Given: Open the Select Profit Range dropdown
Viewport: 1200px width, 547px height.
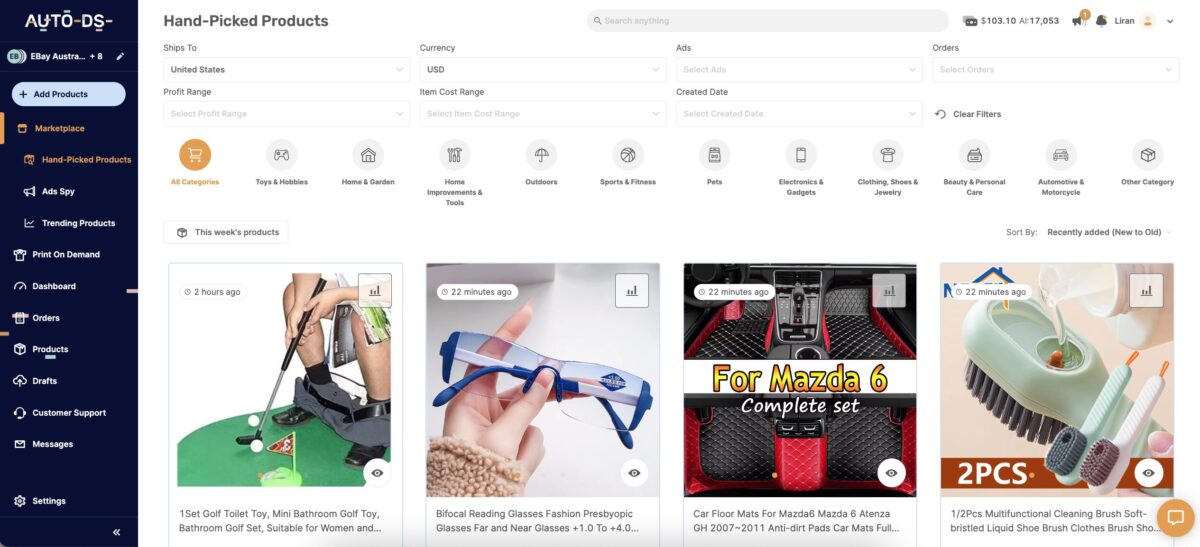Looking at the screenshot, I should tap(286, 114).
